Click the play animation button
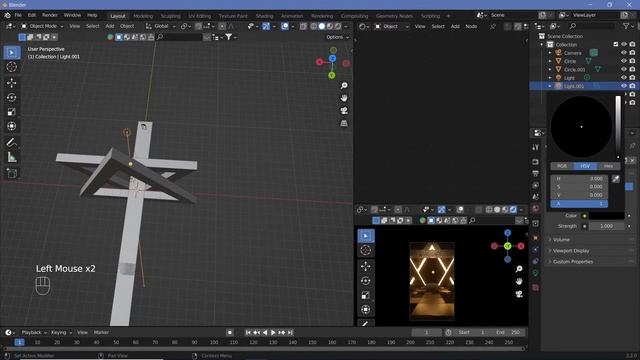Viewport: 640px width, 360px height. (273, 333)
